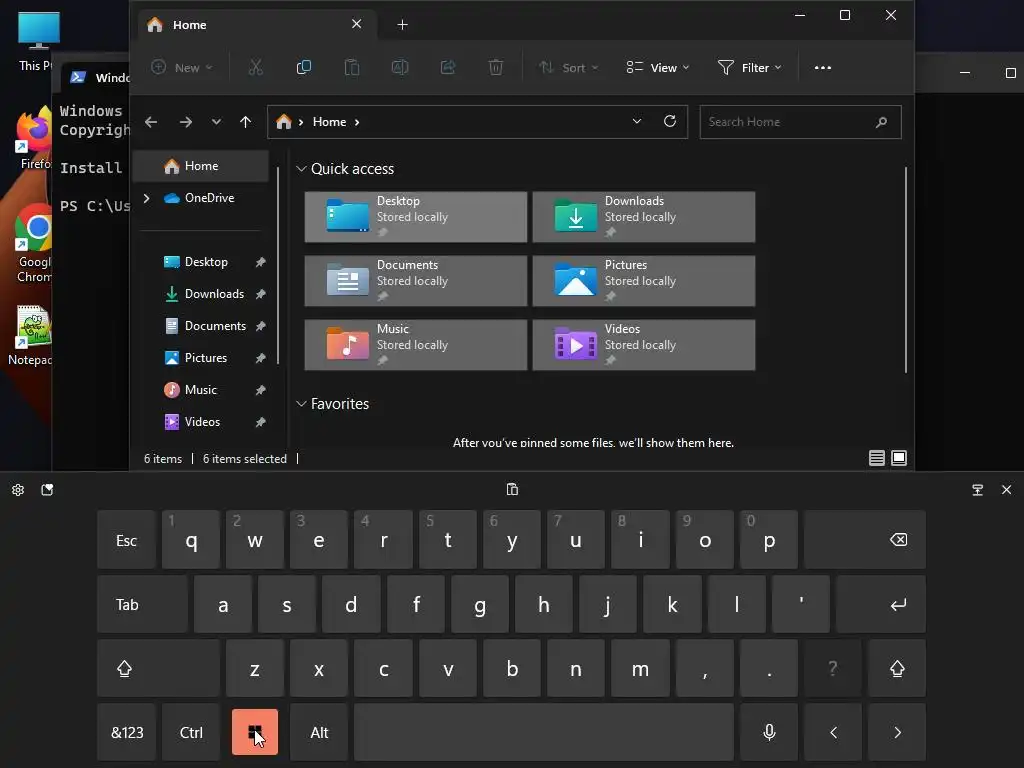Click the Rename icon in toolbar

click(400, 67)
